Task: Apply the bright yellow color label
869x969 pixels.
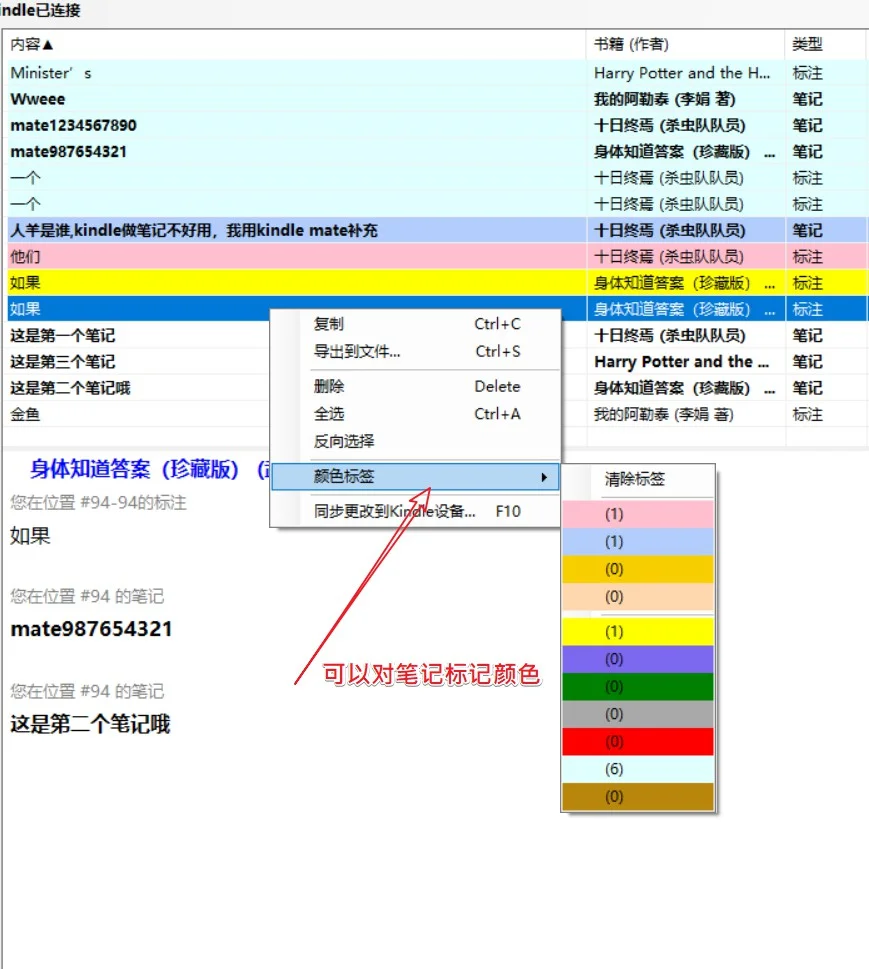Action: 638,632
